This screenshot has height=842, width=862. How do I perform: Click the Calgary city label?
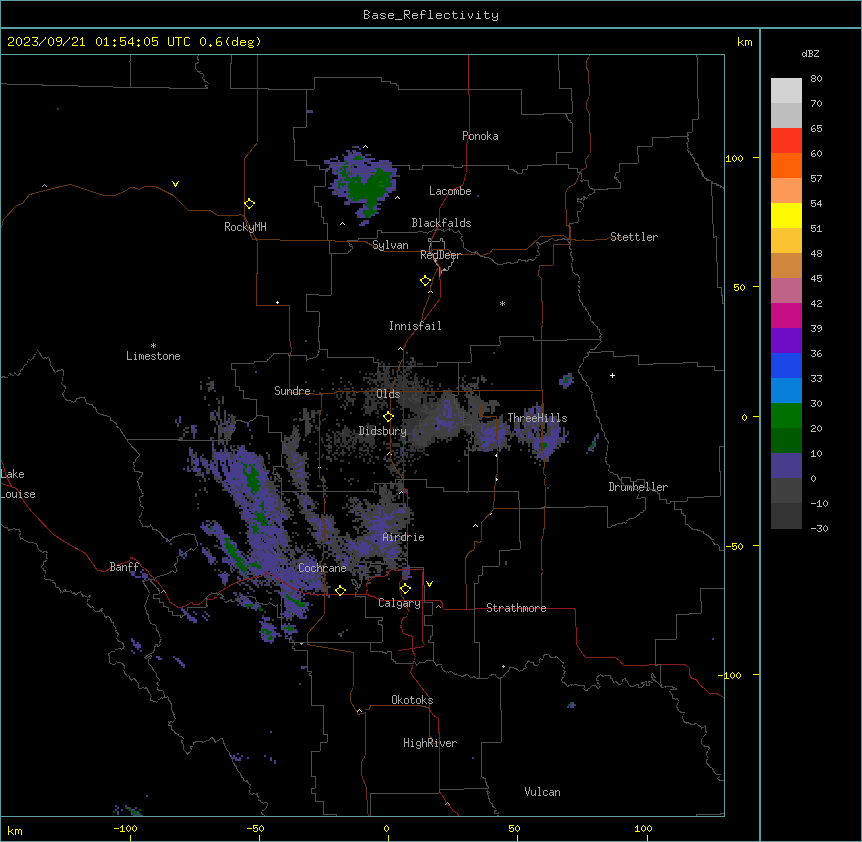[x=399, y=603]
